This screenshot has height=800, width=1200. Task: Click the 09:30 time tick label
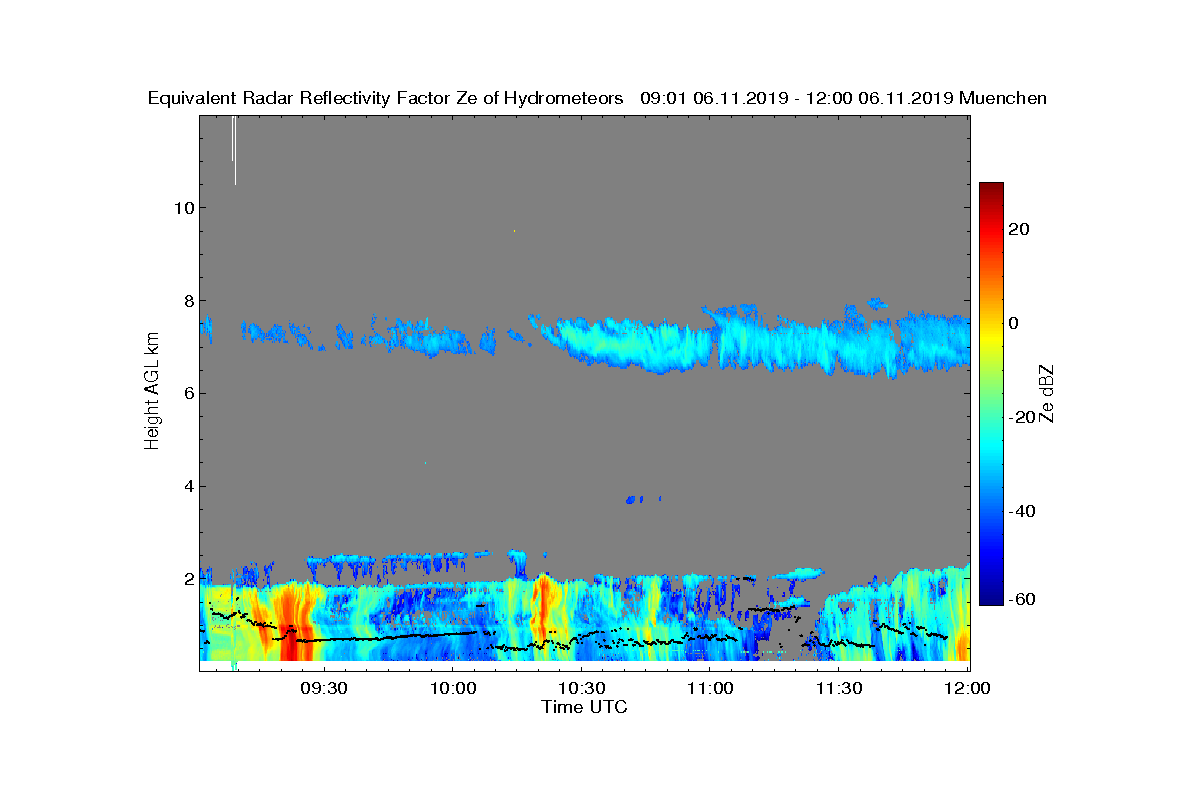[323, 688]
